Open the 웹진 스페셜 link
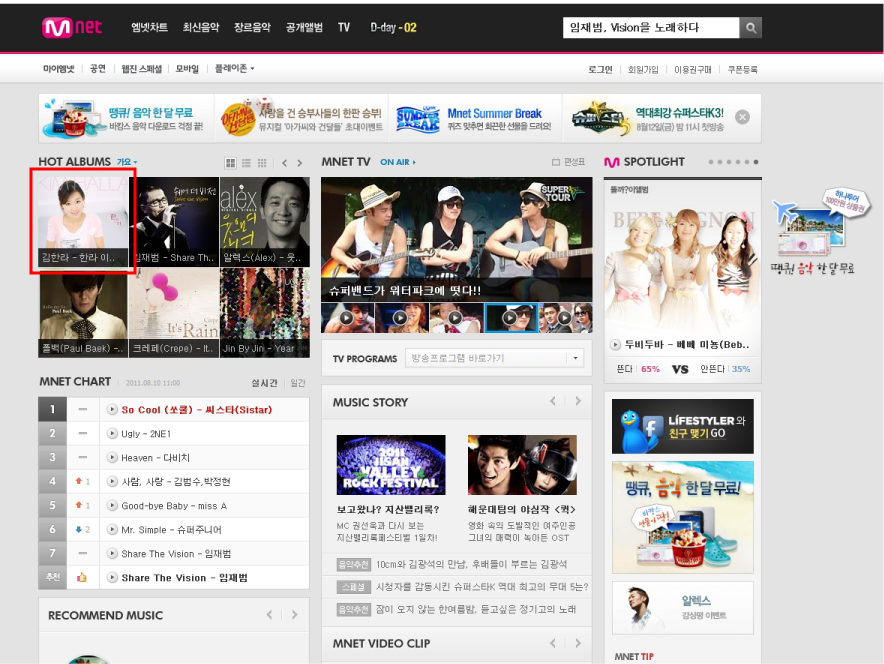Viewport: 884px width, 664px height. coord(142,69)
